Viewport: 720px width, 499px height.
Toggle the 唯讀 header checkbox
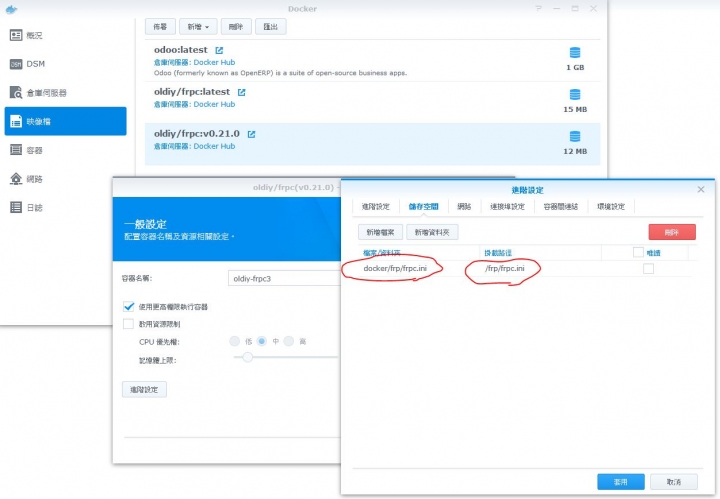(x=638, y=252)
